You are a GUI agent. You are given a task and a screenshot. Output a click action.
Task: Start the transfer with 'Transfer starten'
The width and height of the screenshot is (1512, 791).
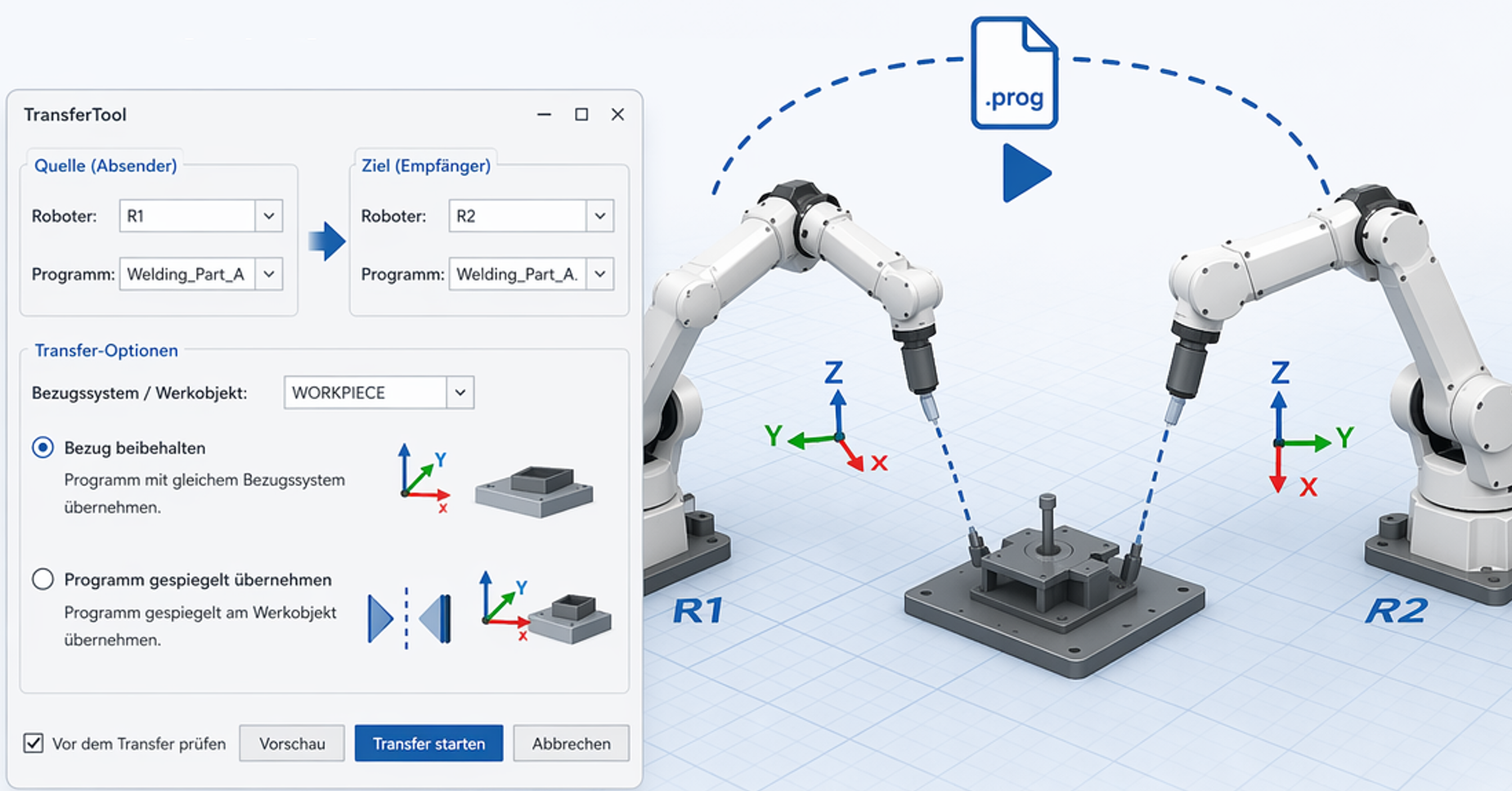point(428,744)
